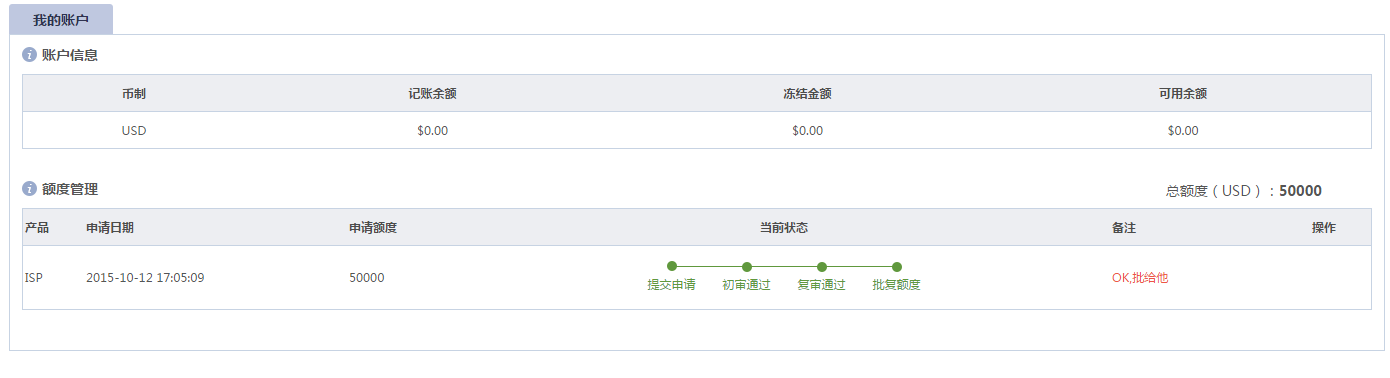Select the 批复额度 progress dot

[x=897, y=267]
